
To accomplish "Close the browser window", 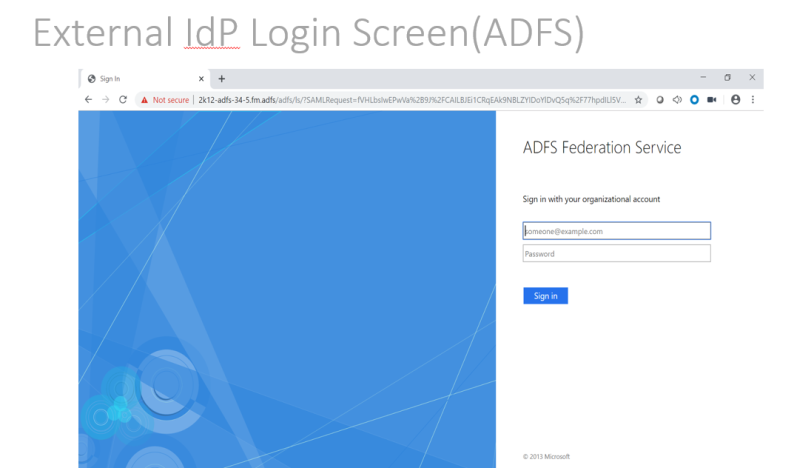I will click(x=752, y=77).
